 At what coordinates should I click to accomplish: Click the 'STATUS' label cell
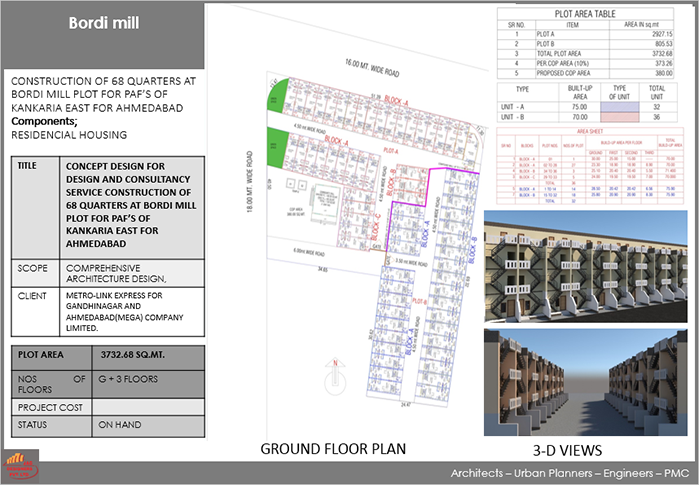(52, 427)
